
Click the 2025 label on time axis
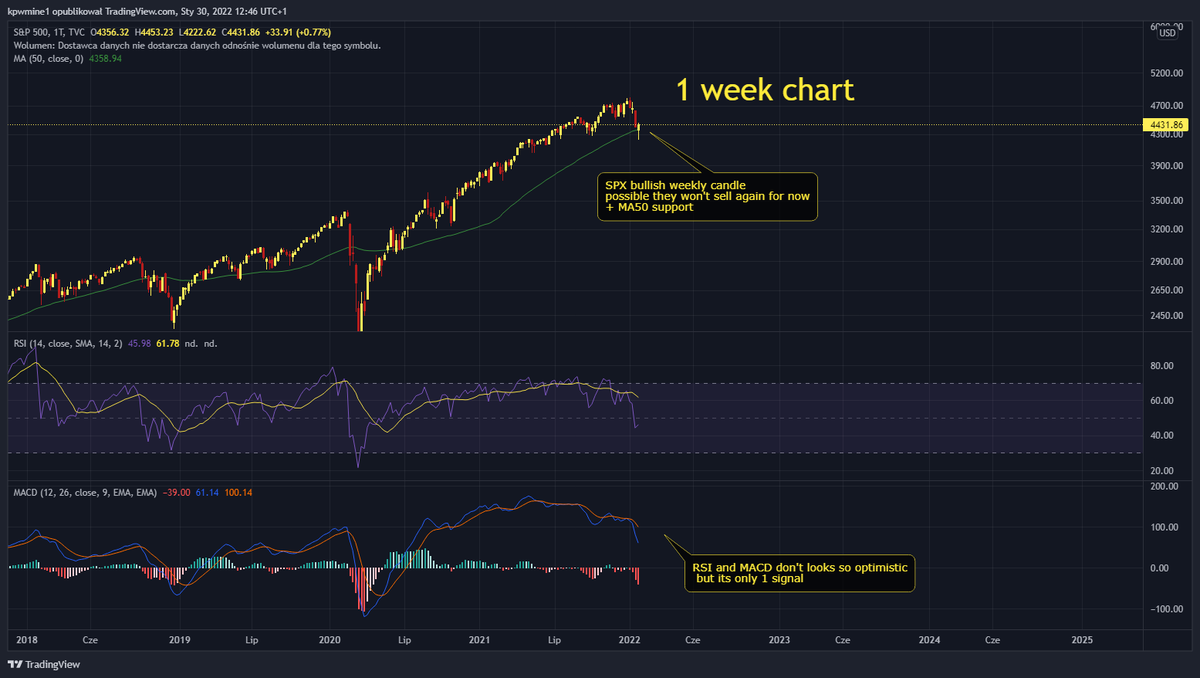point(1082,638)
